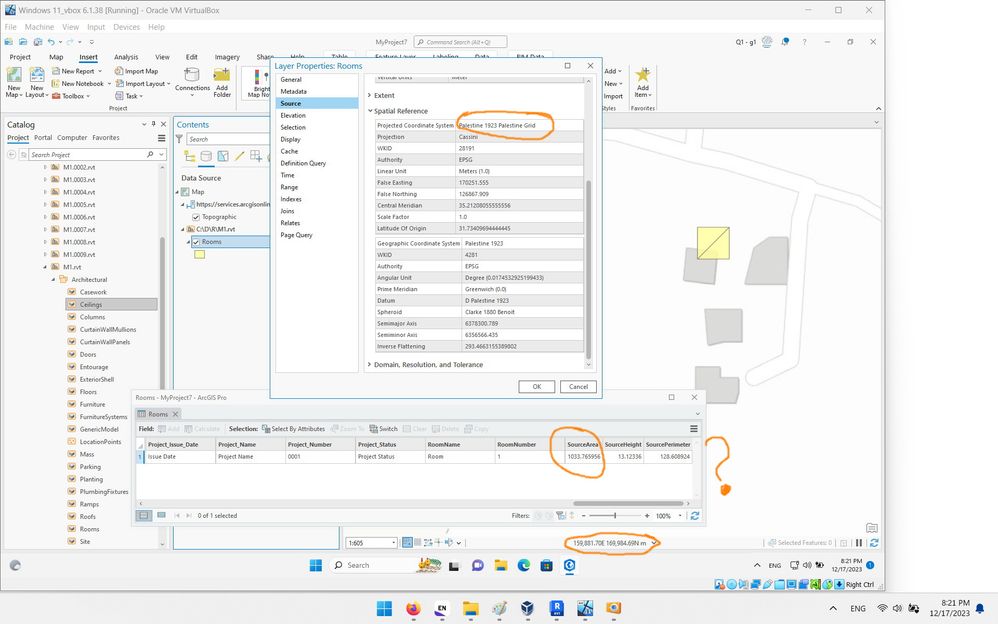The height and width of the screenshot is (624, 998).
Task: Click SourceArea column header
Action: coord(582,444)
